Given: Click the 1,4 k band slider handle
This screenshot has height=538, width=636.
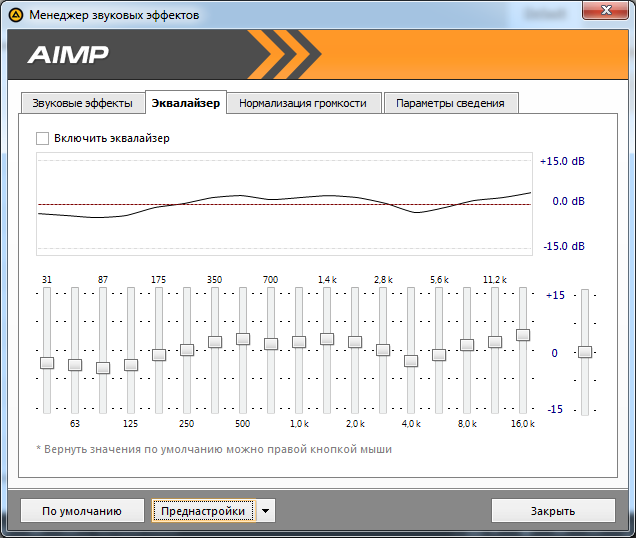Looking at the screenshot, I should [327, 339].
